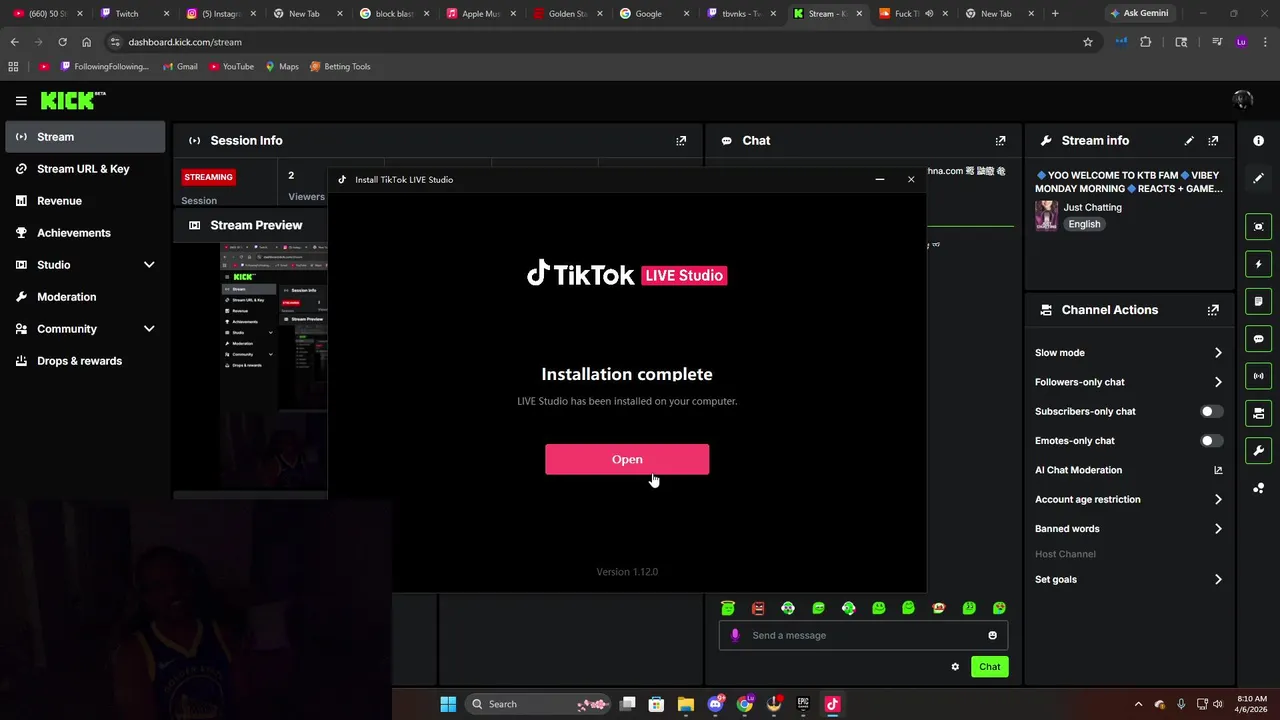Open Discord from the taskbar
This screenshot has width=1280, height=720.
tap(715, 704)
